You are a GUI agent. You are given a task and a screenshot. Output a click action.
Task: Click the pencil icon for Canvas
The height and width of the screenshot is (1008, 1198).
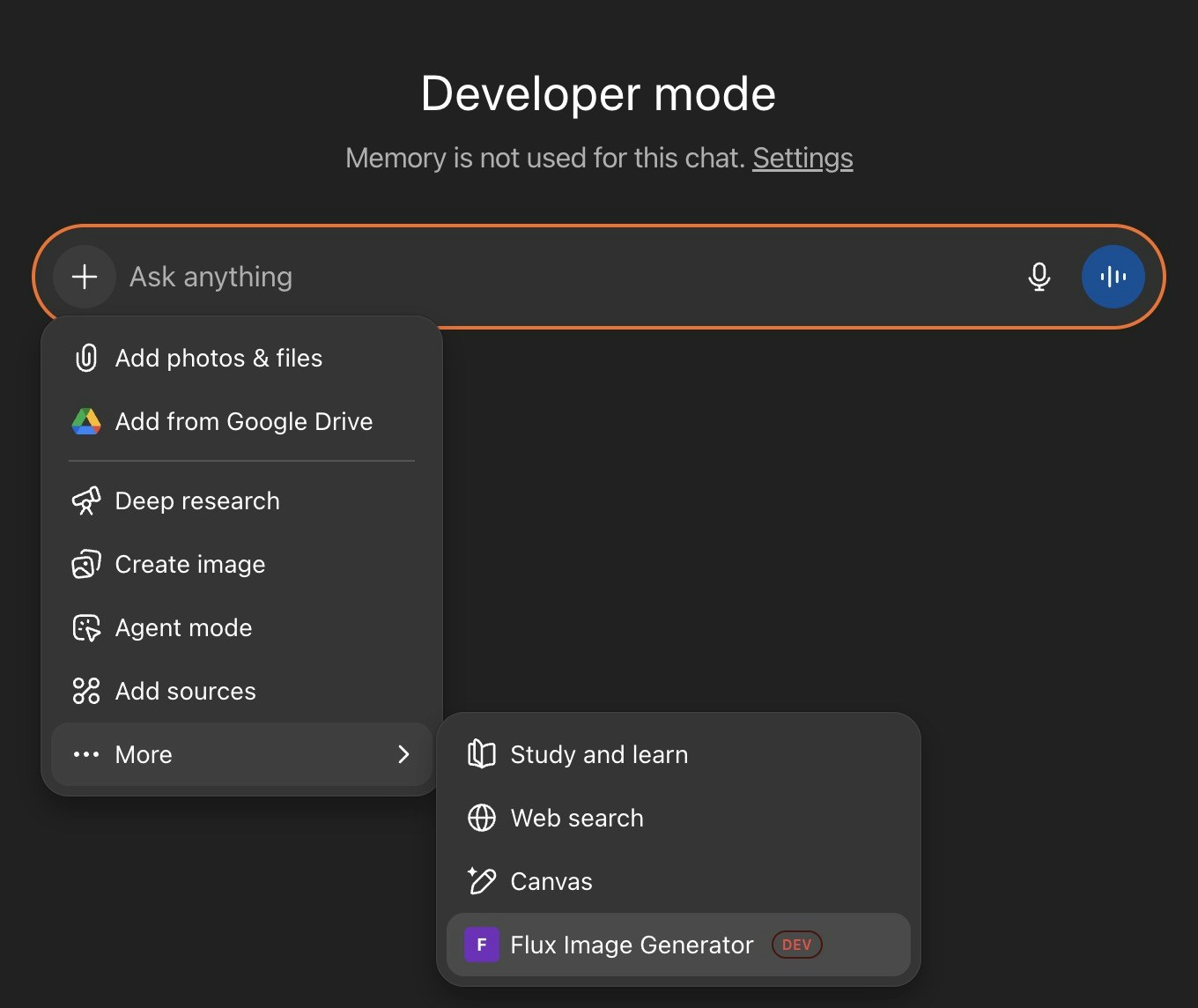(482, 881)
